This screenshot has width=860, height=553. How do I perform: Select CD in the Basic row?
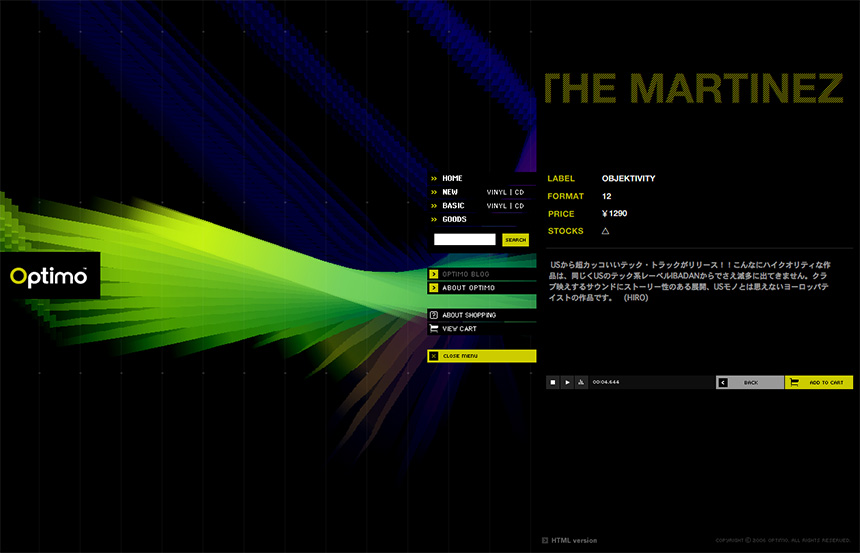519,206
